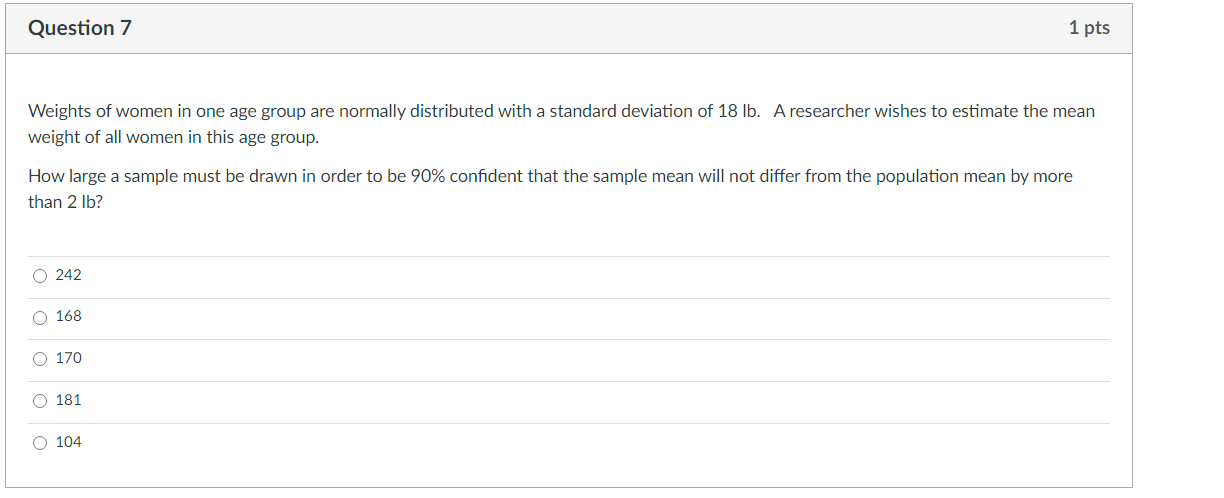Screen dimensions: 1224x498
Task: Click the 90% confidence figure in the question
Action: click(x=428, y=176)
